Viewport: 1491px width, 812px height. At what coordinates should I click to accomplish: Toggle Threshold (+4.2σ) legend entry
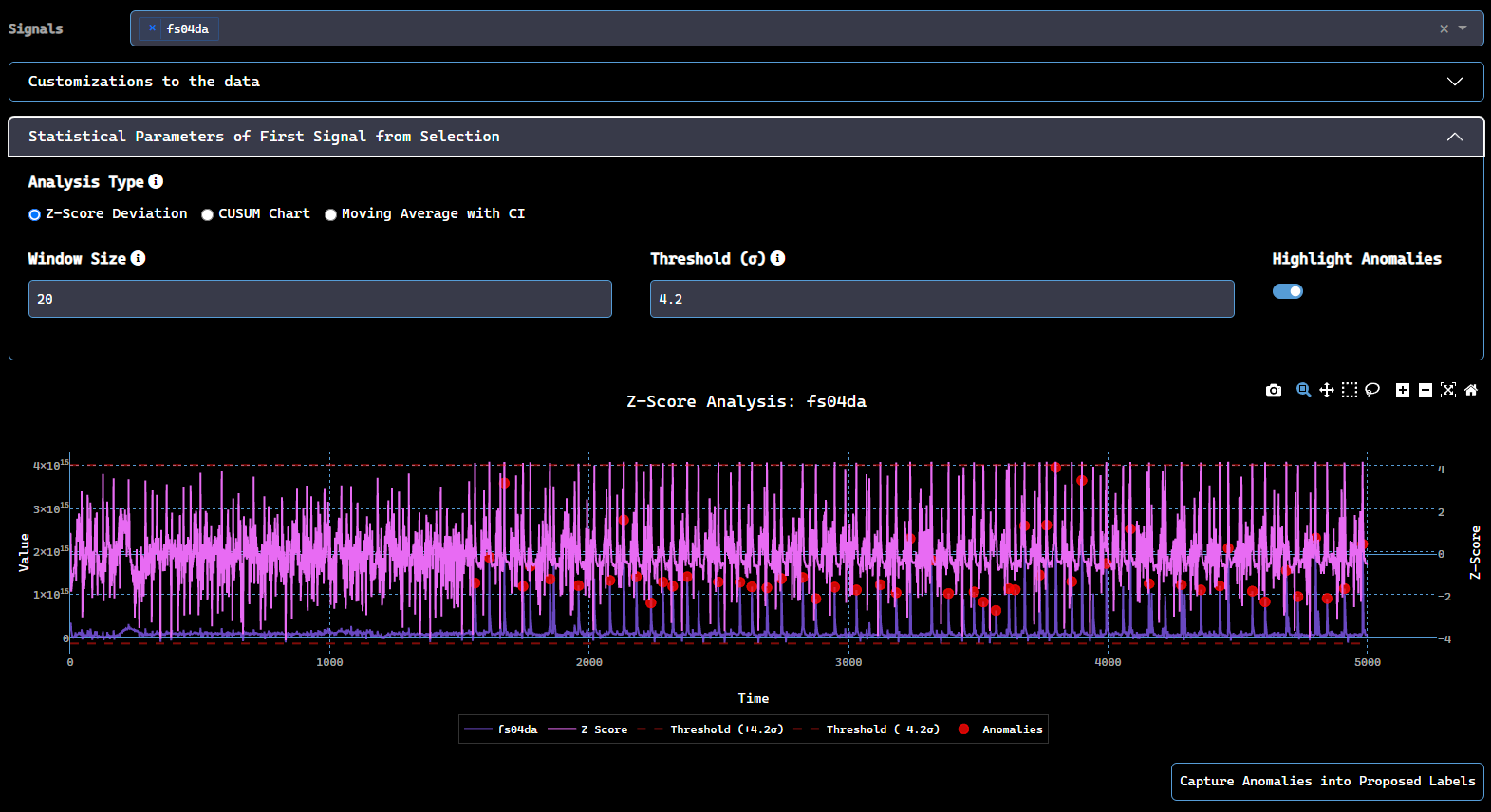[x=712, y=729]
